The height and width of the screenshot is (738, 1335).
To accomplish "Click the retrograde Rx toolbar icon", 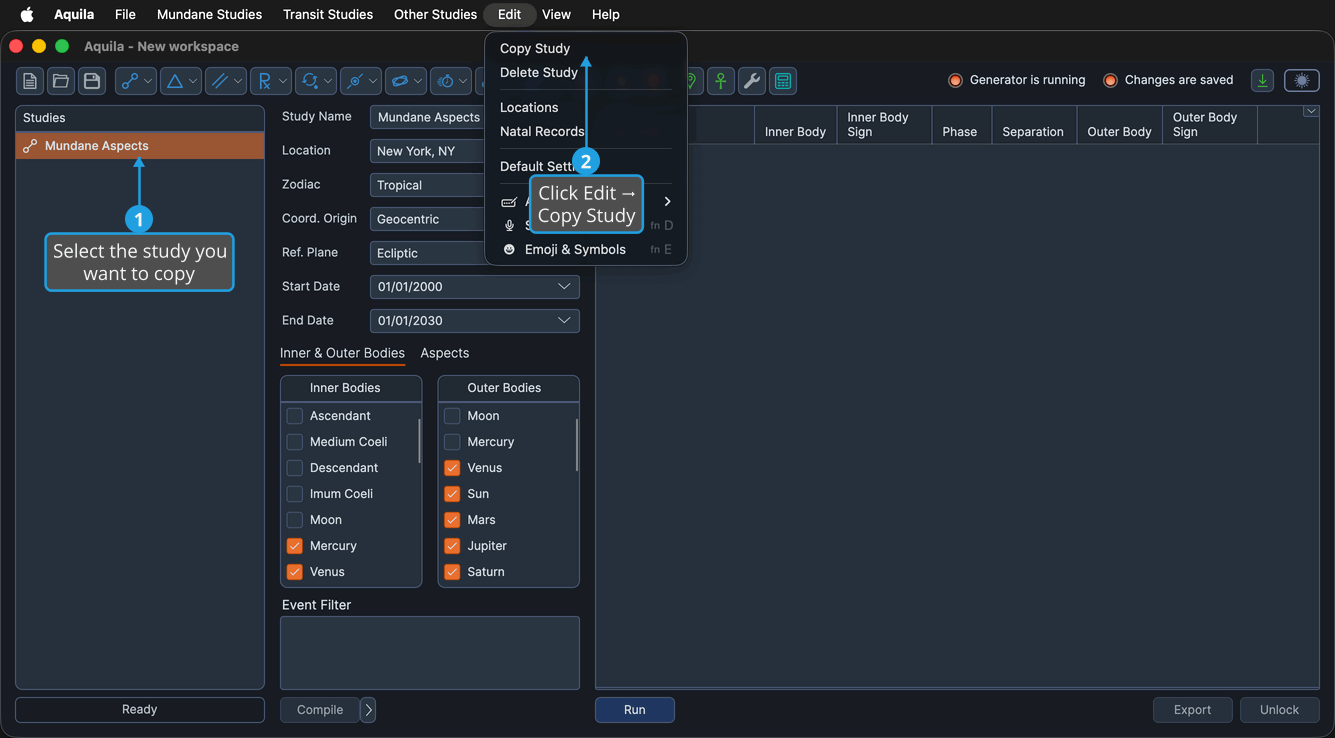I will tap(265, 81).
